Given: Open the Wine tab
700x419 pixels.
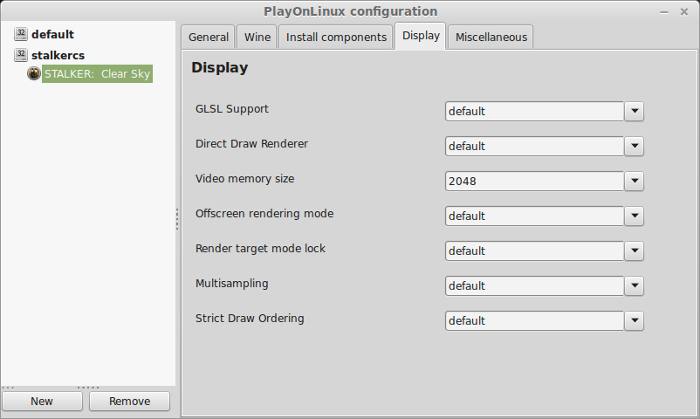Looking at the screenshot, I should (257, 37).
